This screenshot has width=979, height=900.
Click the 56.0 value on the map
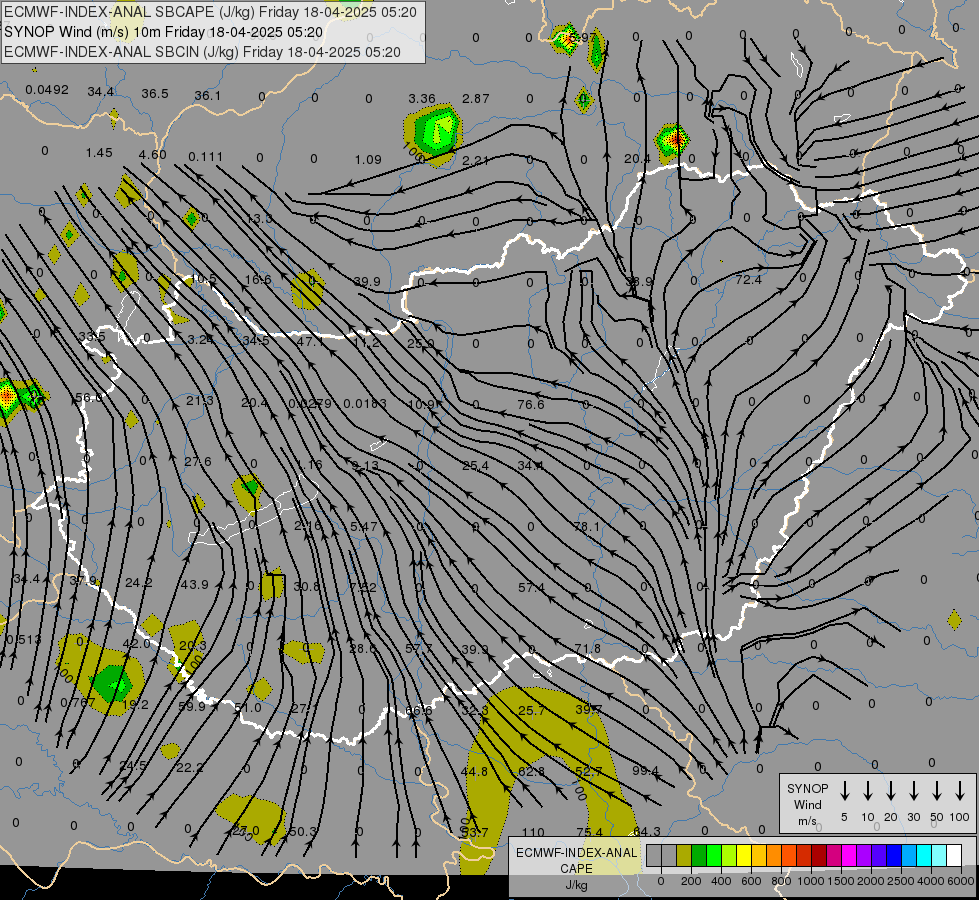click(88, 398)
